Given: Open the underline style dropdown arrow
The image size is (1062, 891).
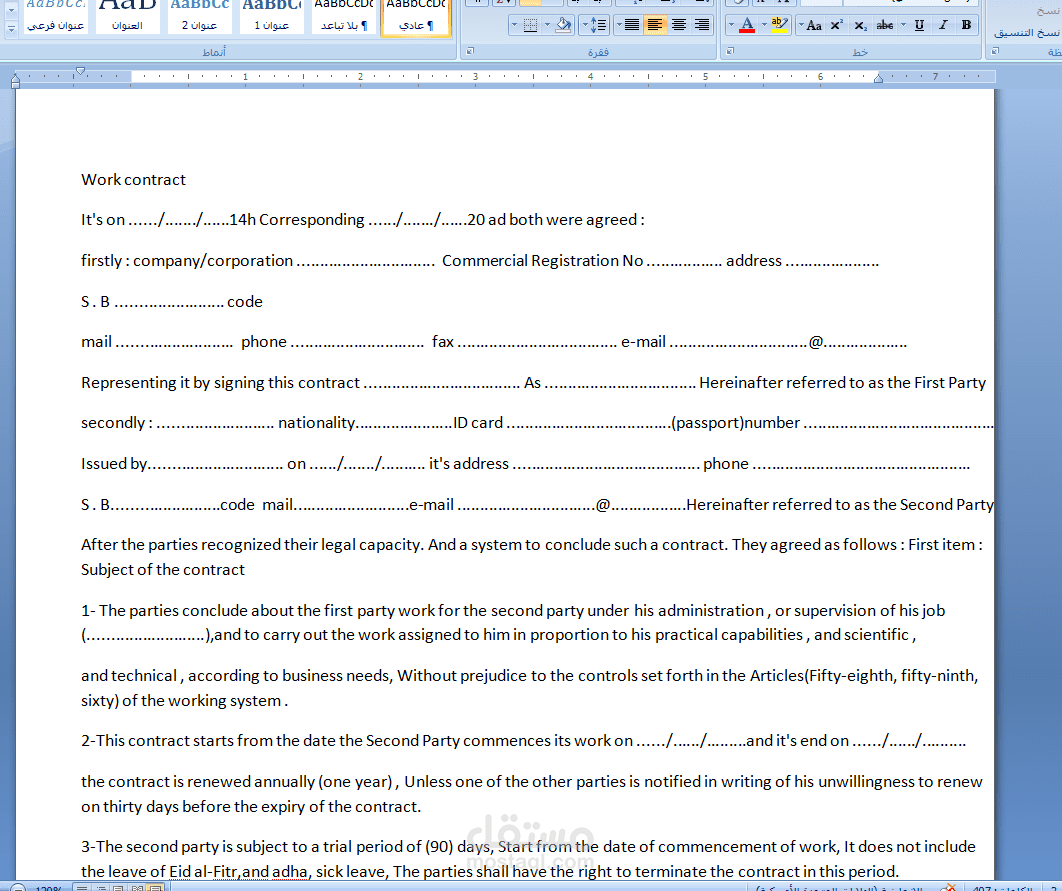Looking at the screenshot, I should point(904,25).
